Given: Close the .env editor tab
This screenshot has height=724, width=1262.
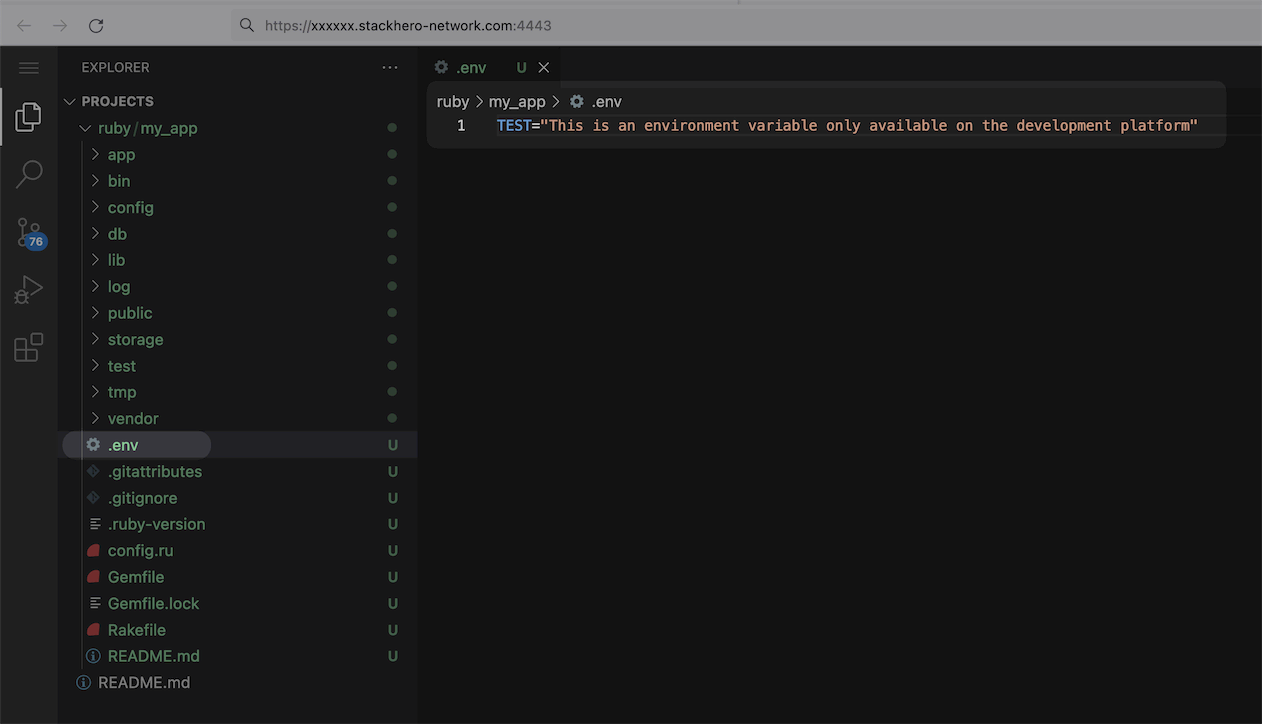Looking at the screenshot, I should click(x=544, y=68).
